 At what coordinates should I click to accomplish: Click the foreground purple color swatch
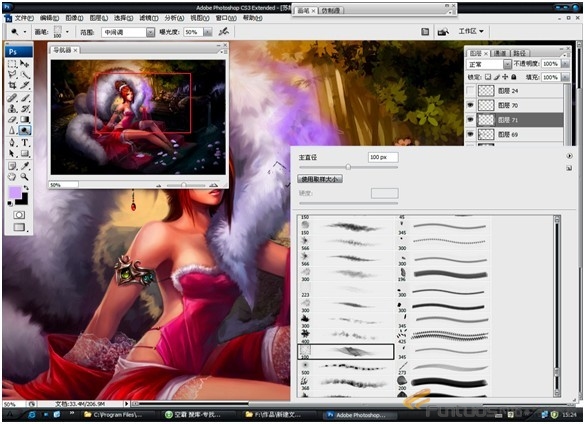(x=15, y=193)
